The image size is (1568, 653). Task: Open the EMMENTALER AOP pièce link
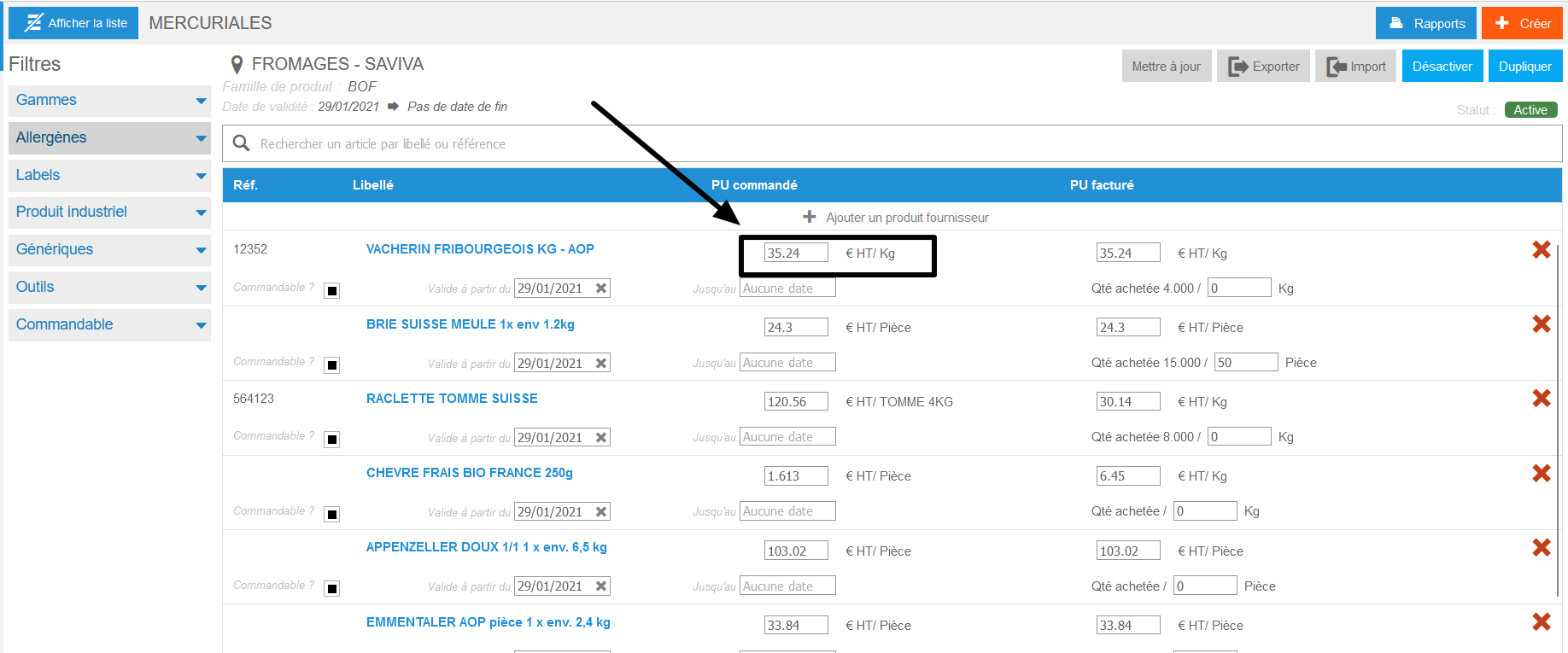[489, 622]
